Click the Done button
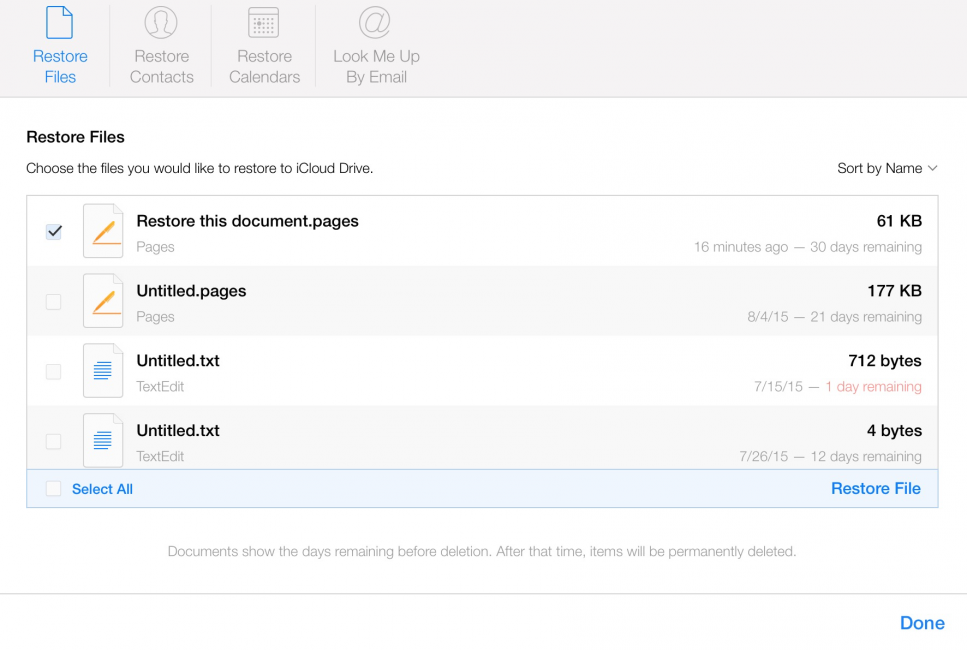967x650 pixels. 922,623
